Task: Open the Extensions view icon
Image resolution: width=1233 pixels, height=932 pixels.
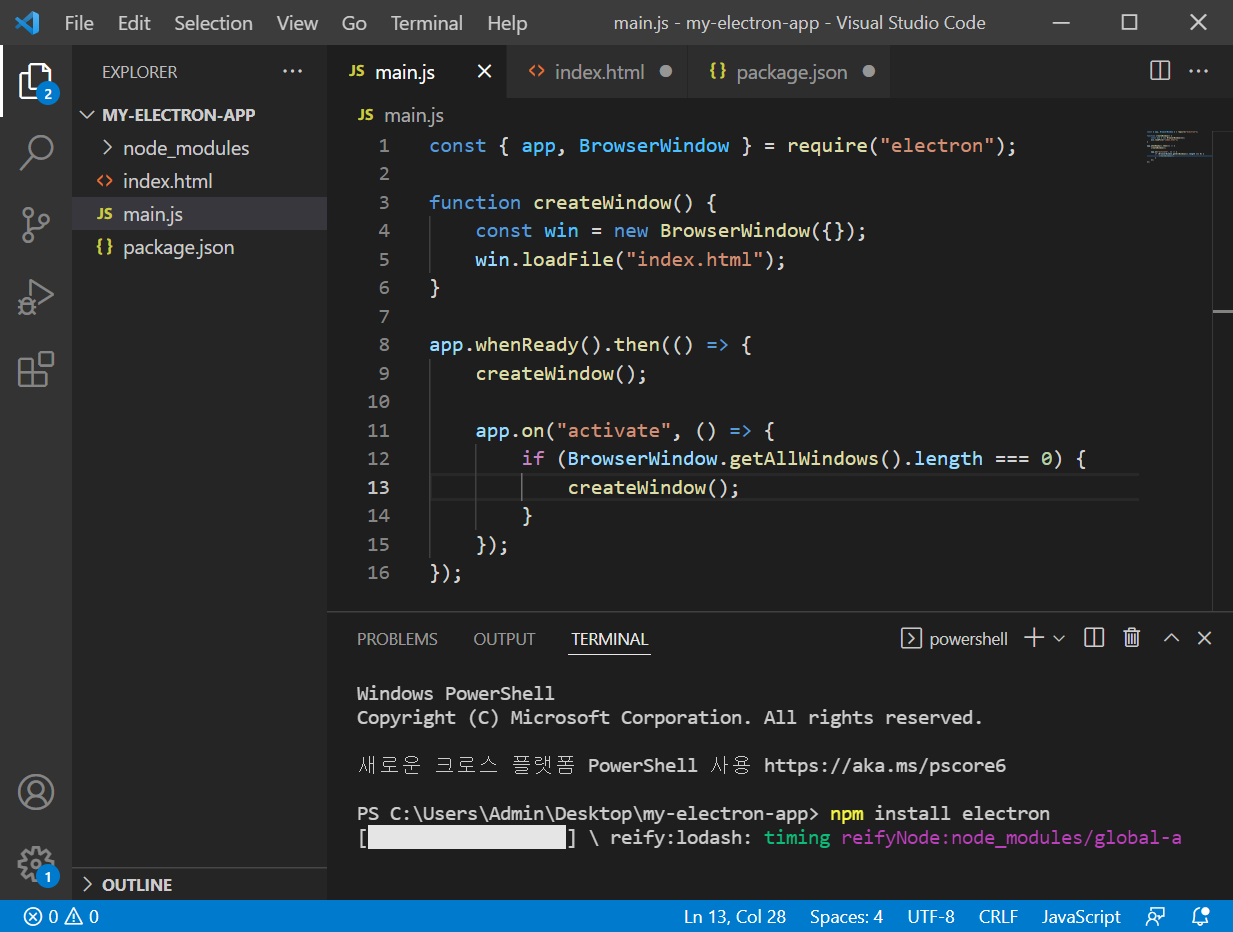Action: click(x=36, y=369)
